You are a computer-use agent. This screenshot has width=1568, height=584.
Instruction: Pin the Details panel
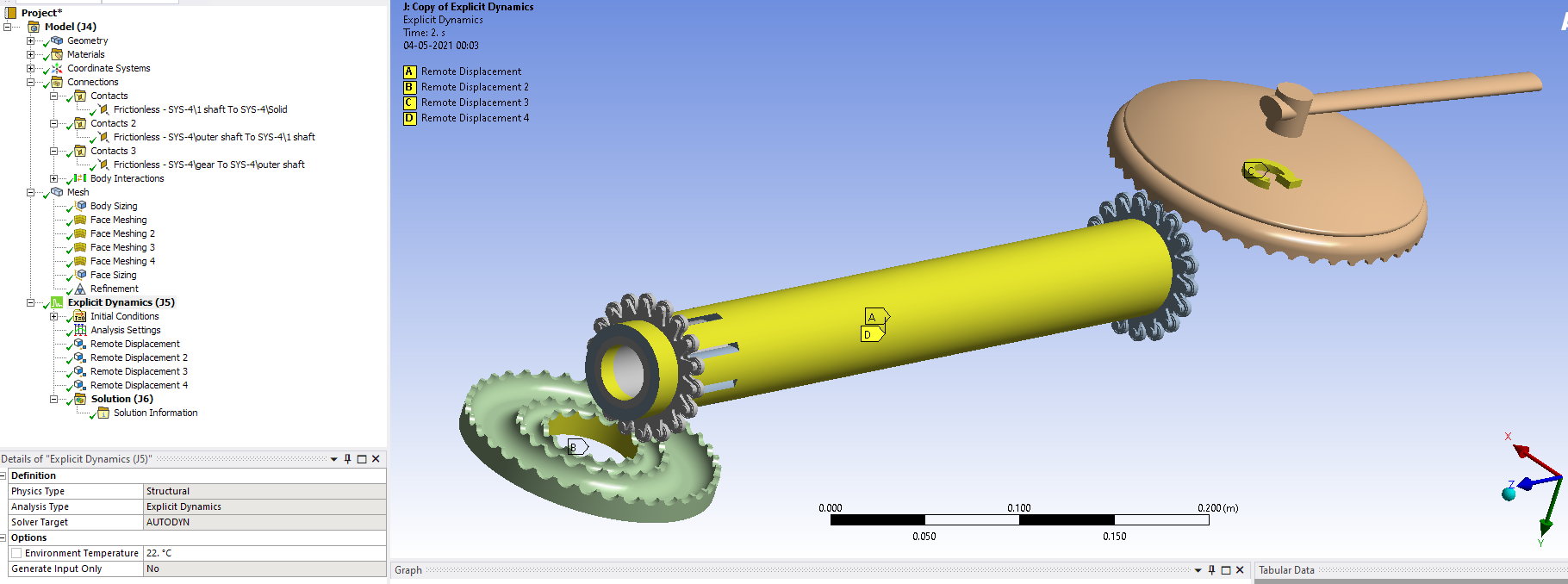pos(348,459)
